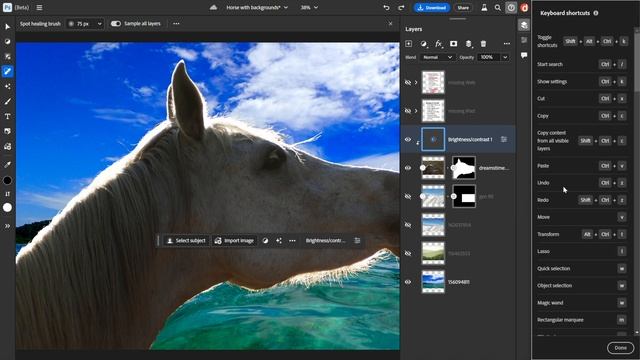Close the tool options bar

click(x=390, y=24)
